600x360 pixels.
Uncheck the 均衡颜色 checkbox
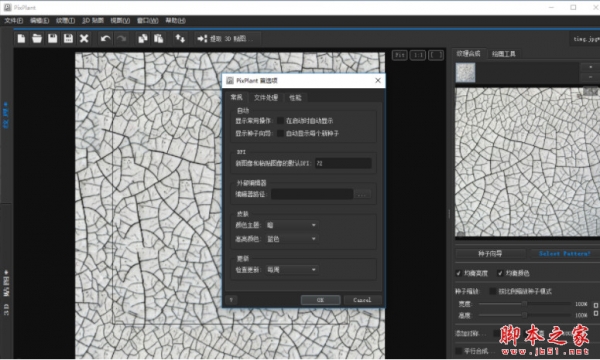click(x=500, y=273)
